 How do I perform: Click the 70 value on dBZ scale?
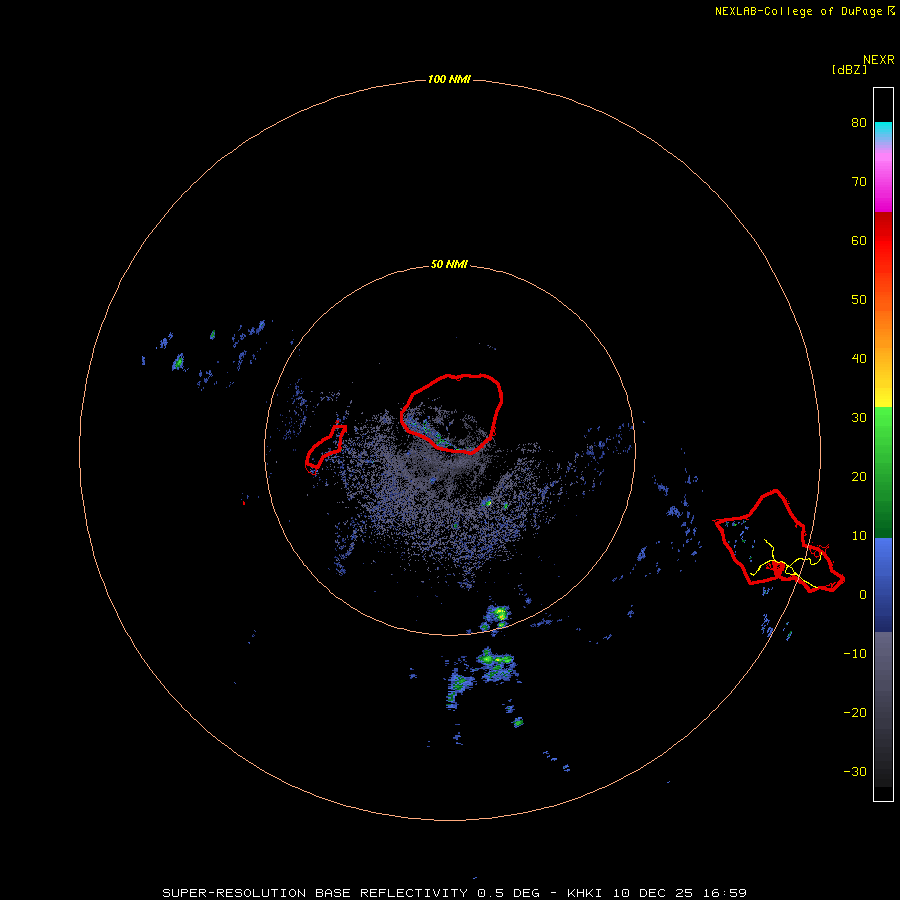(859, 182)
